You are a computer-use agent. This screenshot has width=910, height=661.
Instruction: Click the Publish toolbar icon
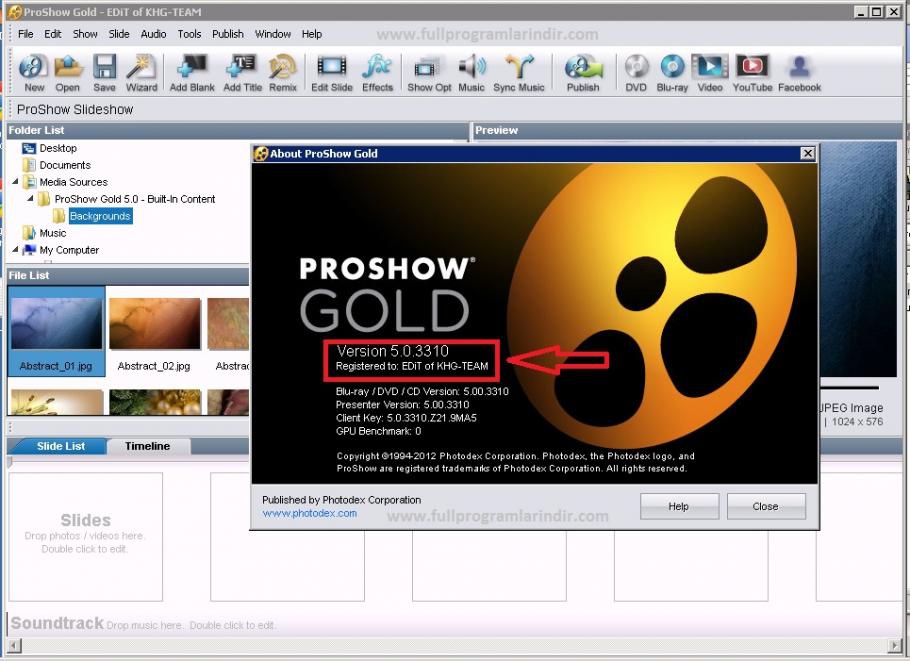point(583,73)
